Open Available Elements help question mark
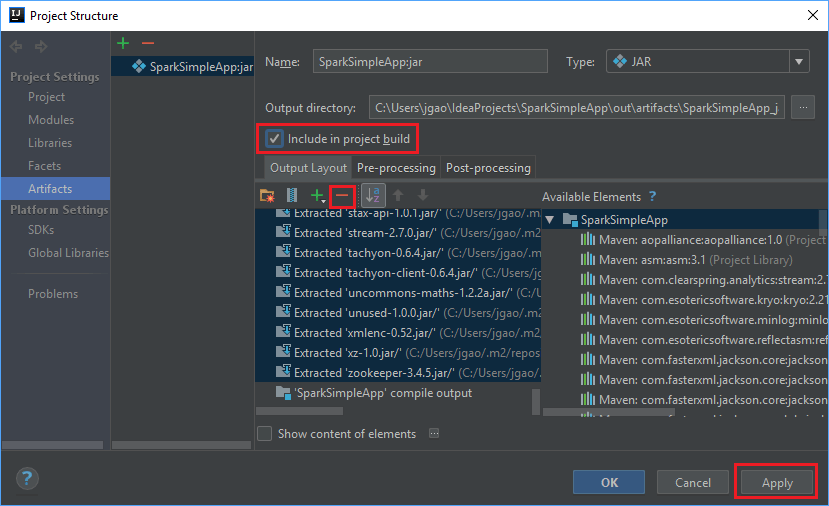 (652, 196)
